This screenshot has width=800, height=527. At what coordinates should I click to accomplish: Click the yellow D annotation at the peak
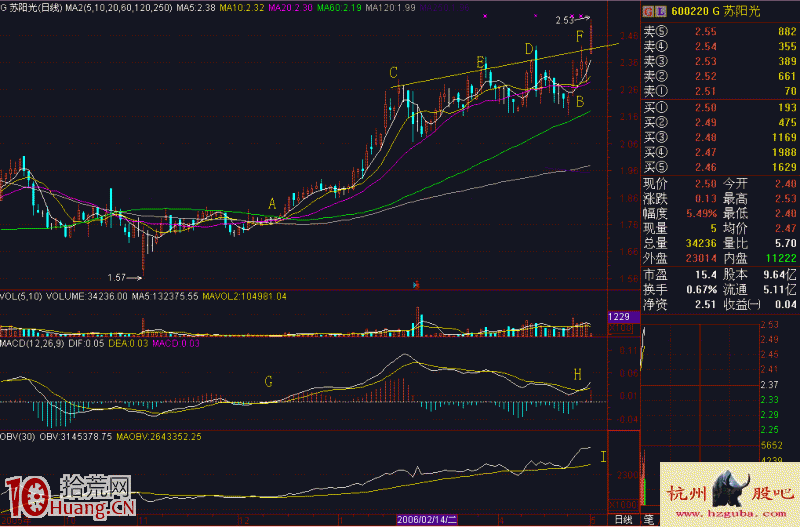click(529, 49)
